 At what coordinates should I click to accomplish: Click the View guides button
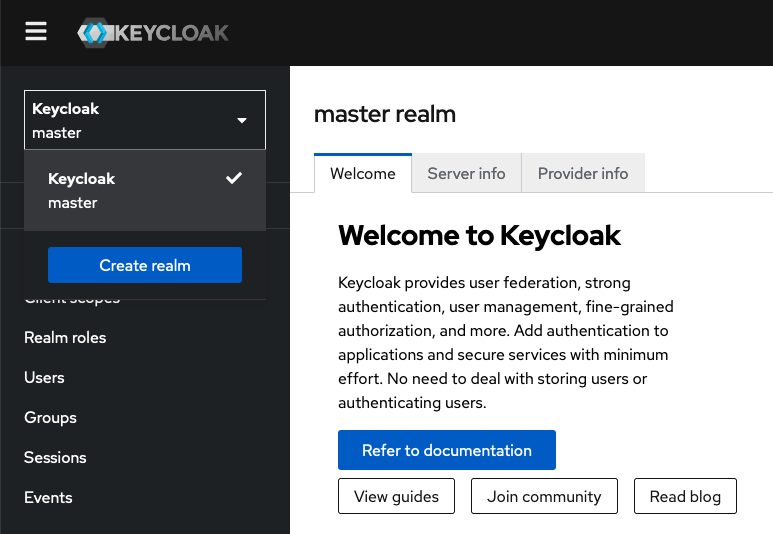click(396, 496)
